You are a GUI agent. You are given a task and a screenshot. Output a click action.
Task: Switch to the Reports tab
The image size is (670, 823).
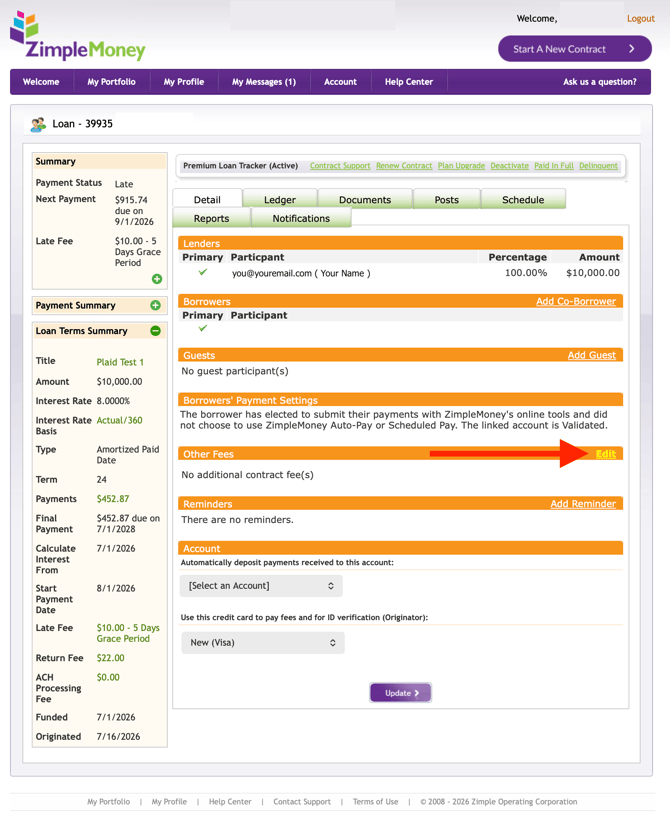(211, 218)
